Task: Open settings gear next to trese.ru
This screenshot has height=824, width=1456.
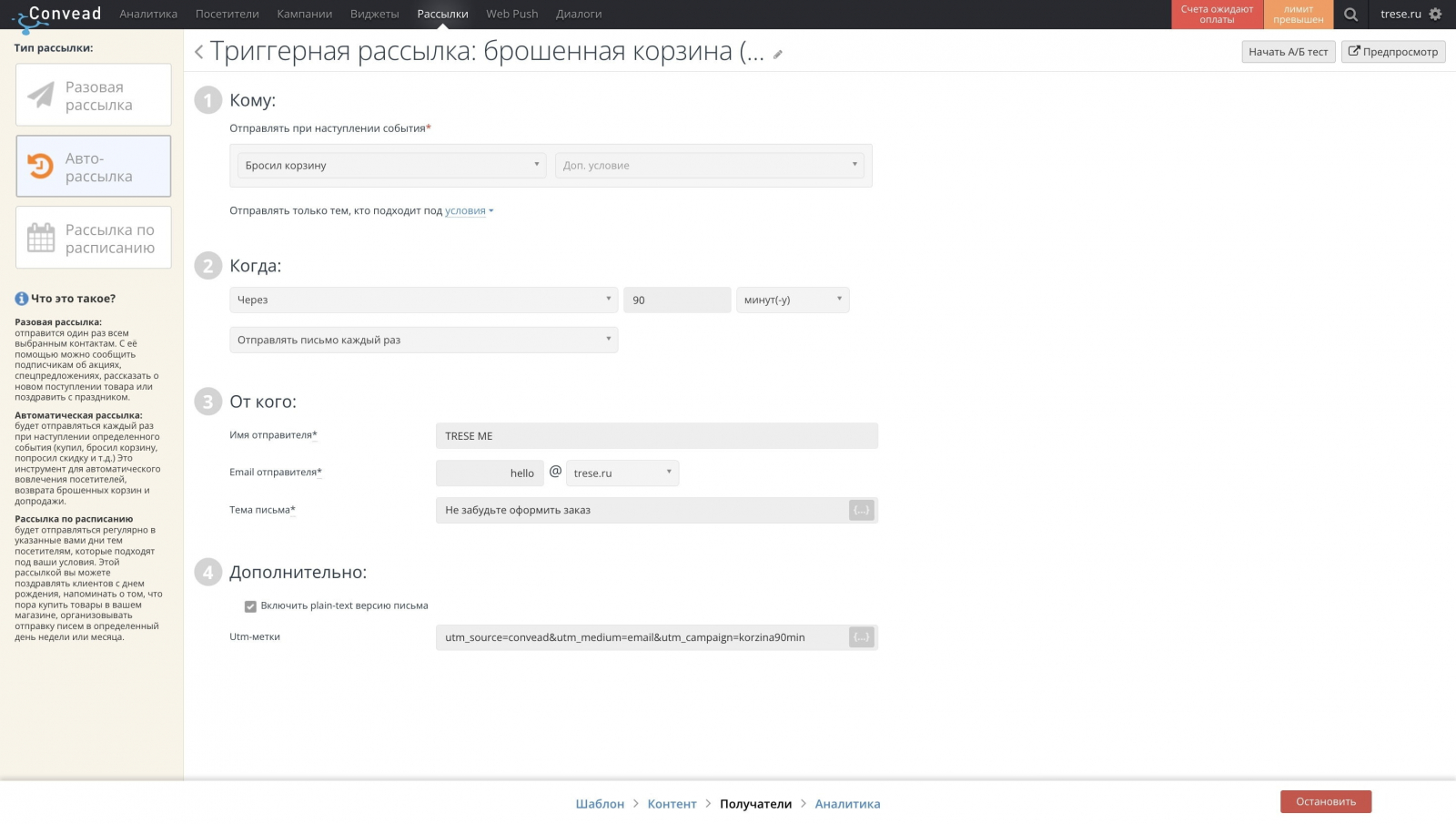Action: pos(1435,15)
